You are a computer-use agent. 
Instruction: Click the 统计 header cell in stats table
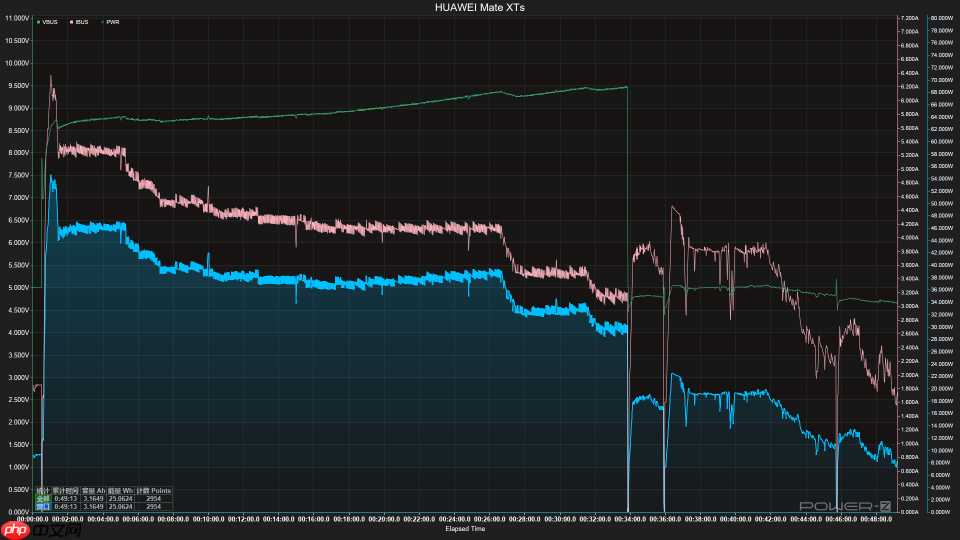(42, 490)
